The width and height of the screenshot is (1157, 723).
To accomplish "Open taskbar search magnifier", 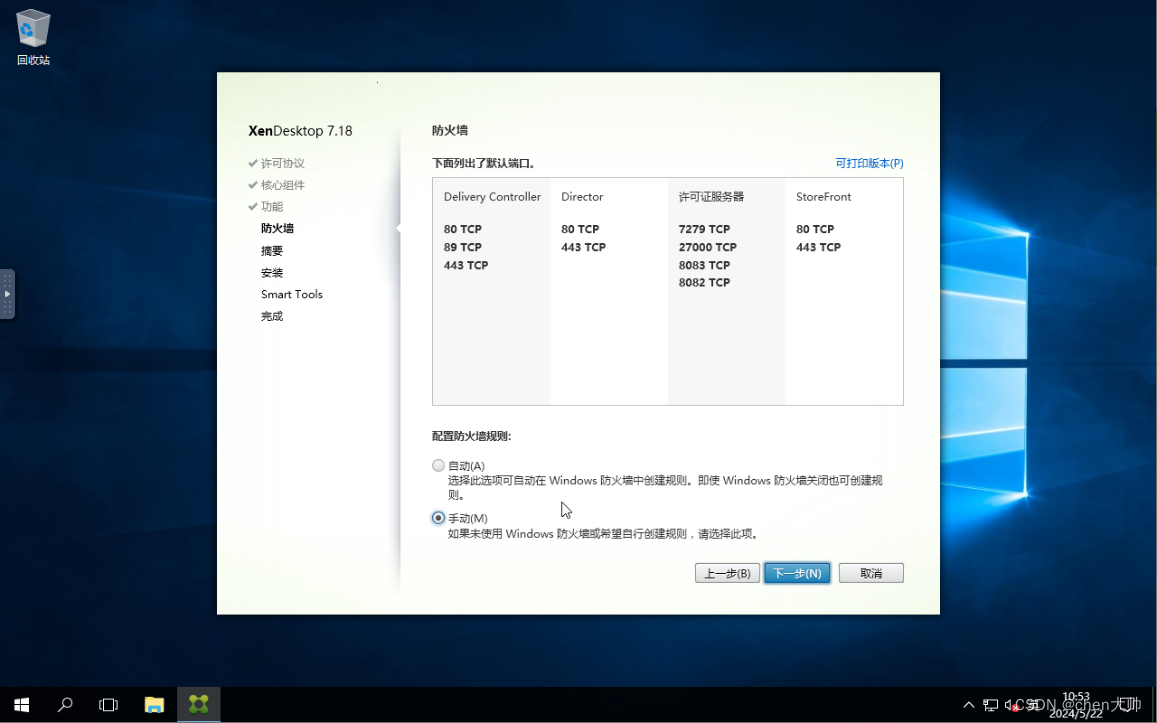I will (65, 705).
